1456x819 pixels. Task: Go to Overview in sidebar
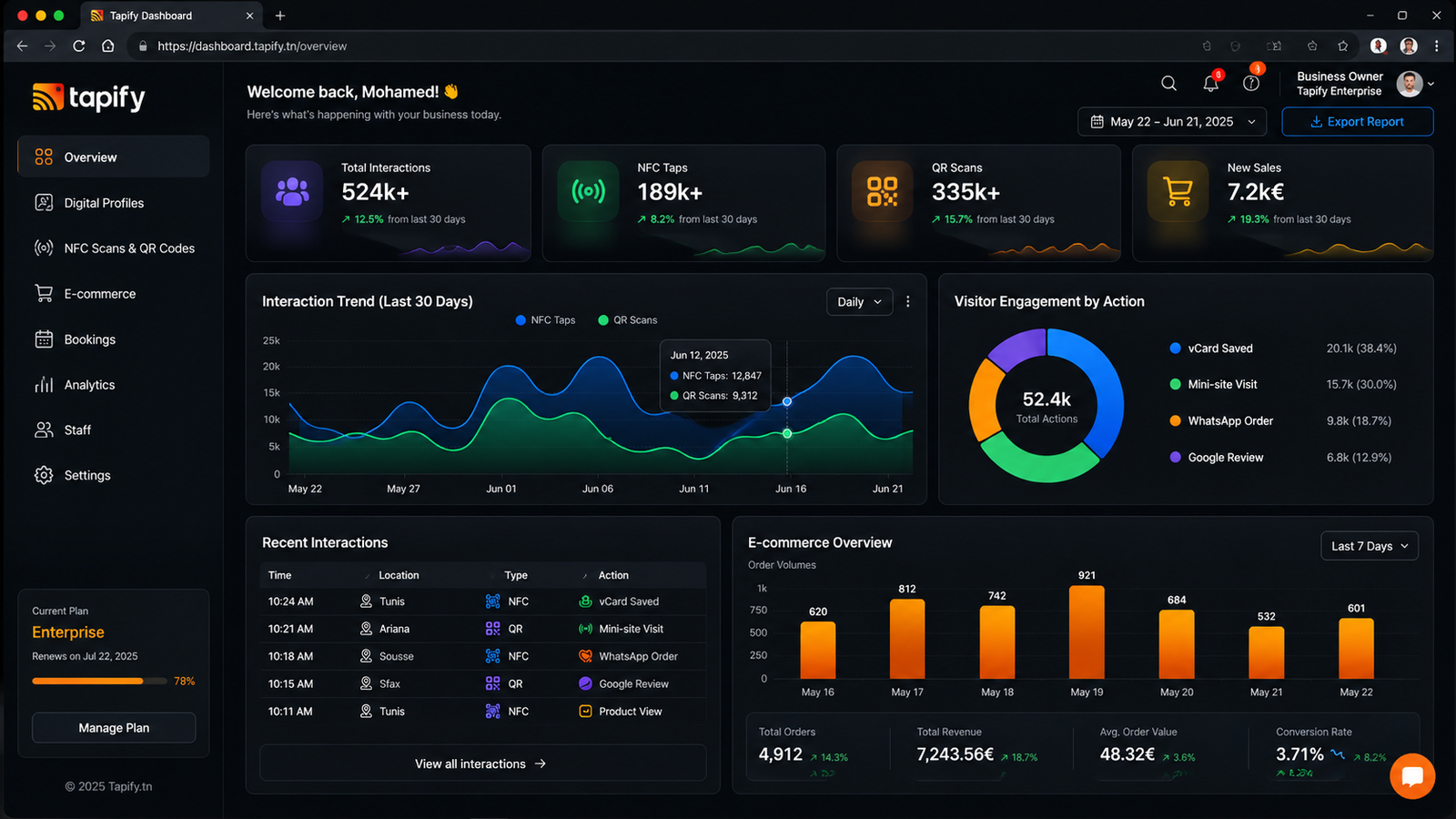(x=114, y=157)
